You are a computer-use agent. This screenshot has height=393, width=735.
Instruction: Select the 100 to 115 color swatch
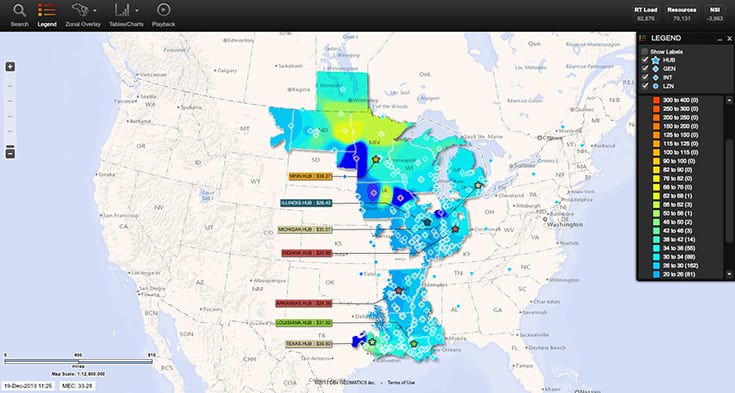tap(656, 152)
